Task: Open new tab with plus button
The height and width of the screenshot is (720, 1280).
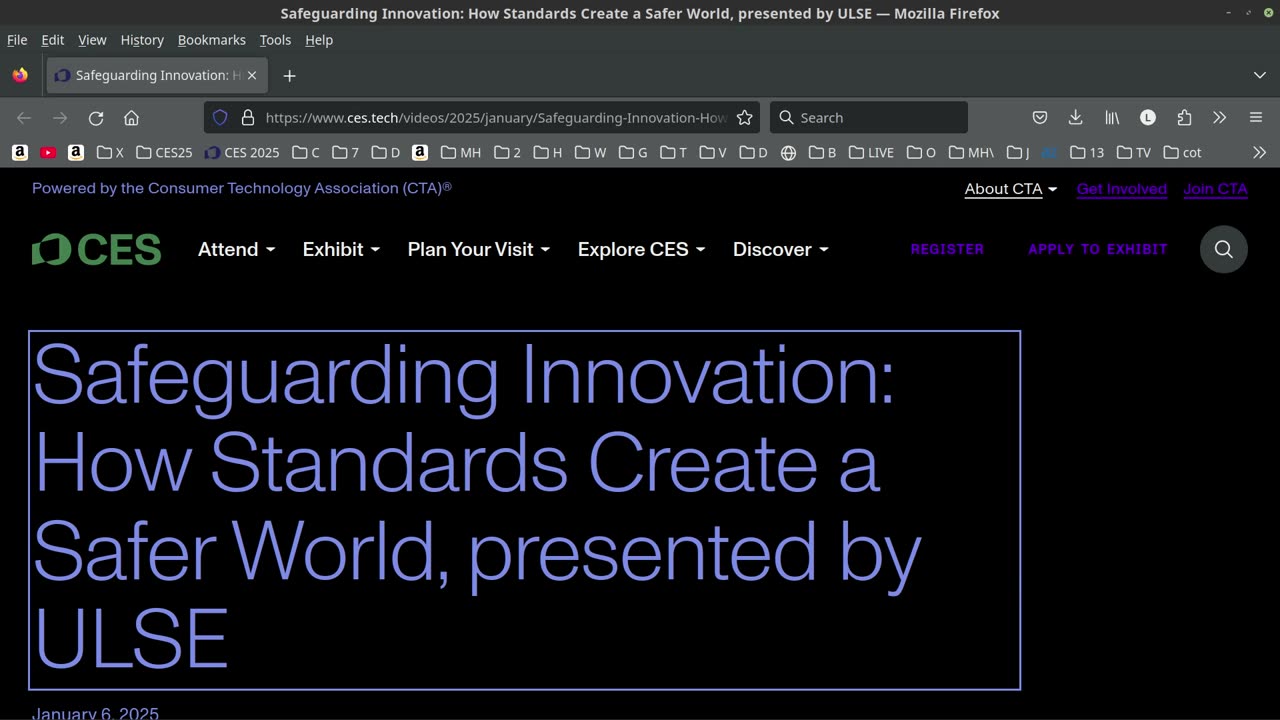Action: [289, 76]
